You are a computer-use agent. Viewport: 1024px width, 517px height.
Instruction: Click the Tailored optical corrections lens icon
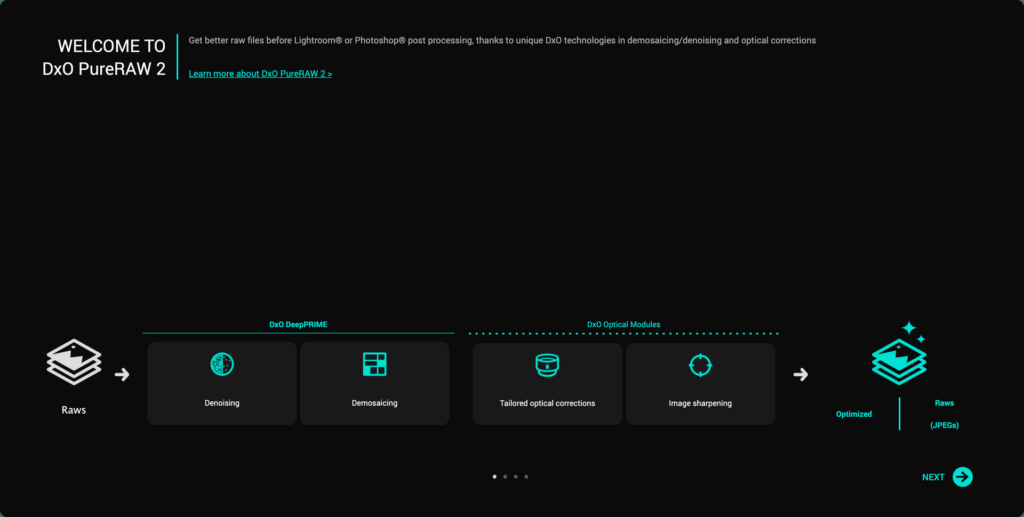point(547,365)
